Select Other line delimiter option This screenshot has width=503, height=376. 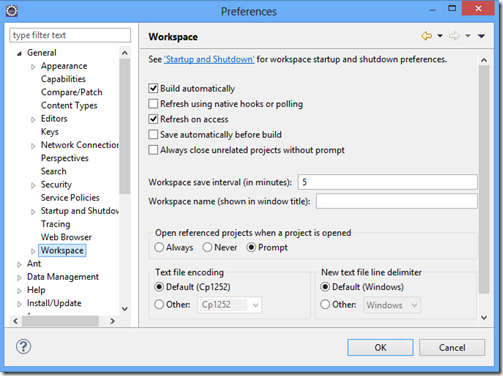325,304
